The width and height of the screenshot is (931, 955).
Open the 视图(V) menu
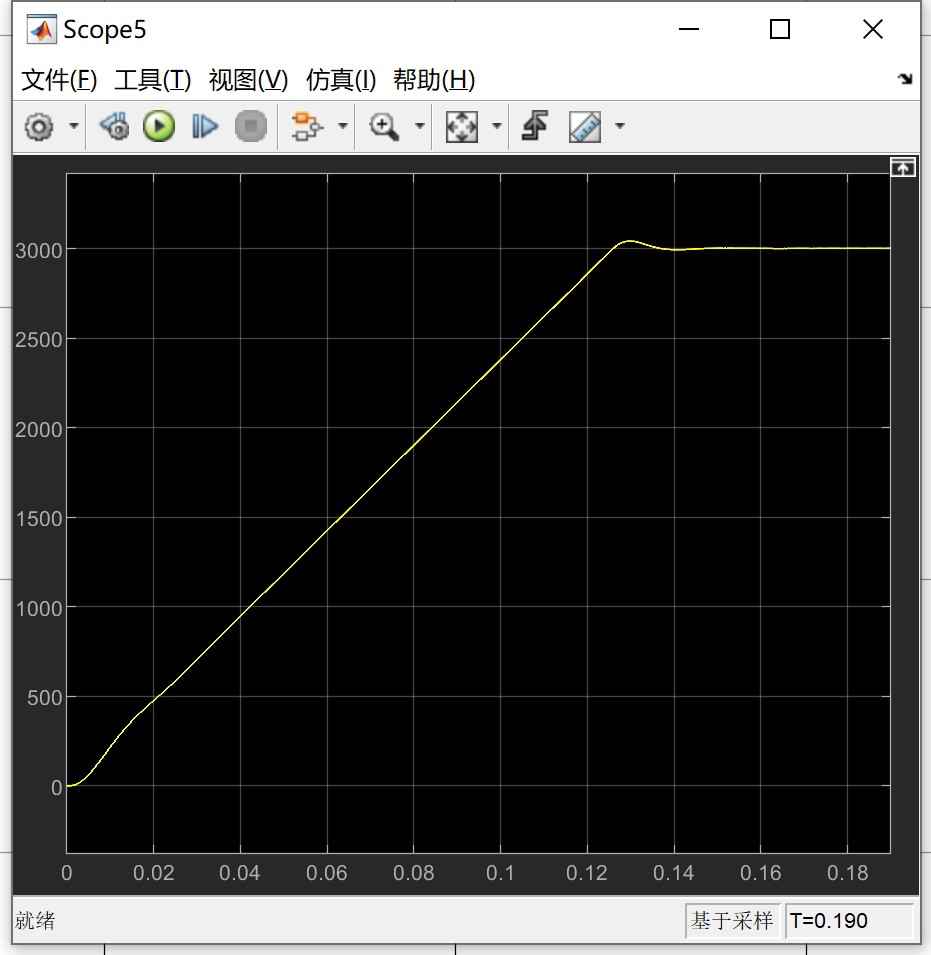(x=248, y=80)
